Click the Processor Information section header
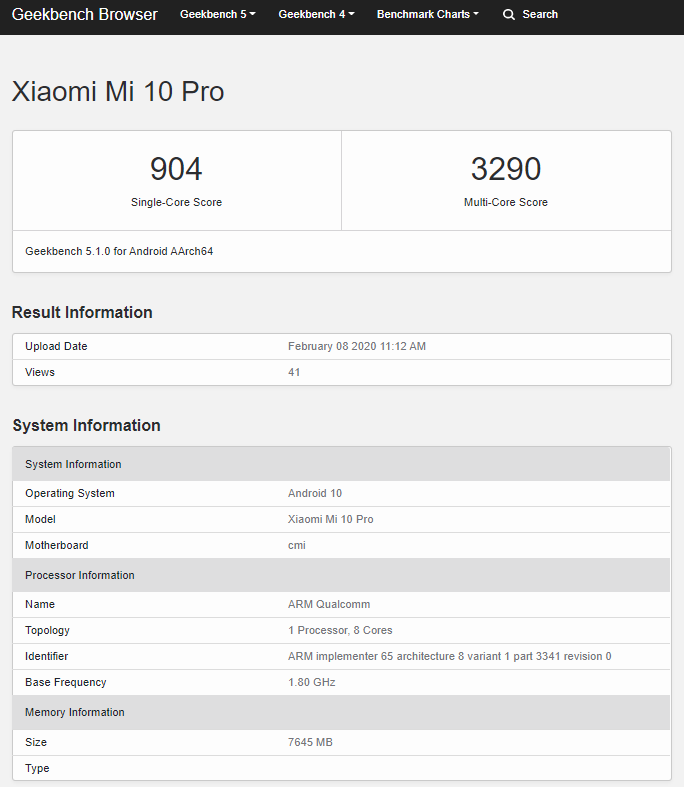This screenshot has height=787, width=684. [80, 575]
